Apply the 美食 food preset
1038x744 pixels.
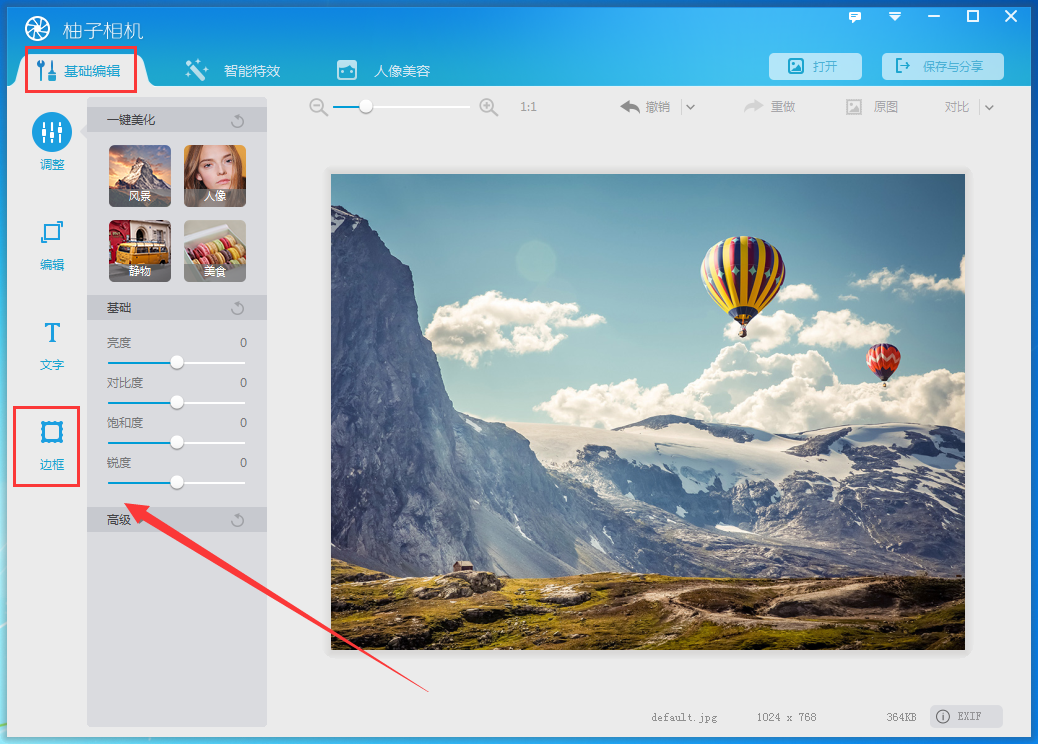(x=215, y=251)
